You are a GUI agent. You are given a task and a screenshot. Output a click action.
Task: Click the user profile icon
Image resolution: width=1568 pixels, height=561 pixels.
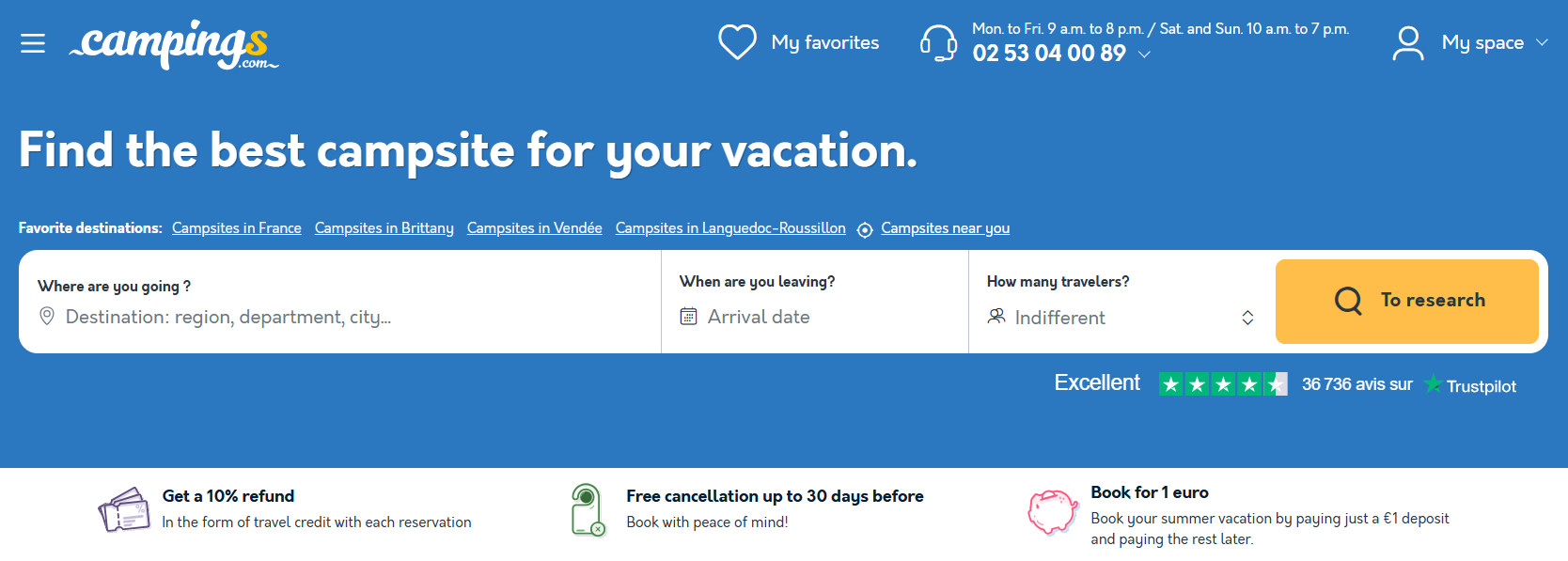[x=1407, y=43]
